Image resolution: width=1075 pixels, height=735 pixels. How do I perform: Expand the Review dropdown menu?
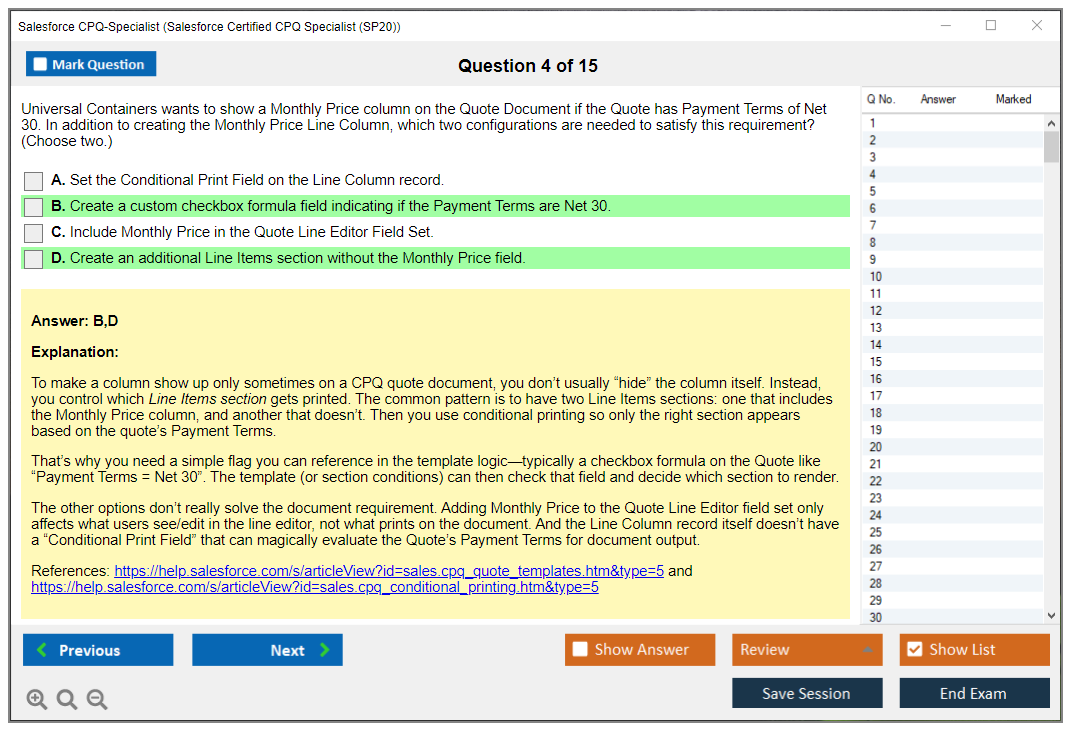pos(867,650)
